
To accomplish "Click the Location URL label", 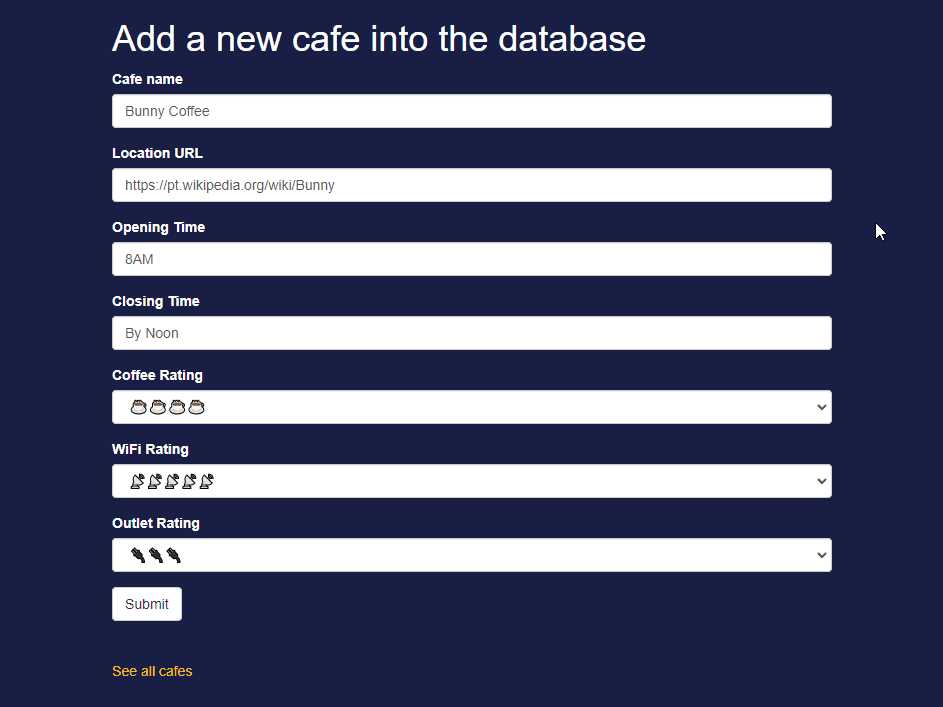I will click(158, 153).
